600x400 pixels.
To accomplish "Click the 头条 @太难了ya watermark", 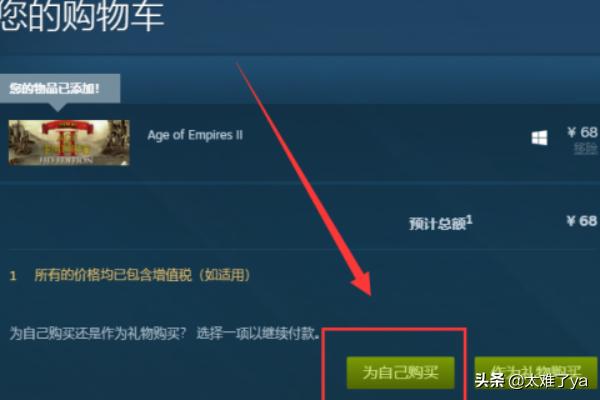I will [x=531, y=381].
